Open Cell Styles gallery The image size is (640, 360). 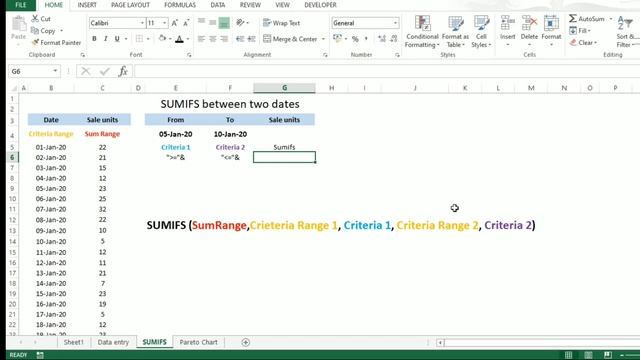(x=481, y=31)
